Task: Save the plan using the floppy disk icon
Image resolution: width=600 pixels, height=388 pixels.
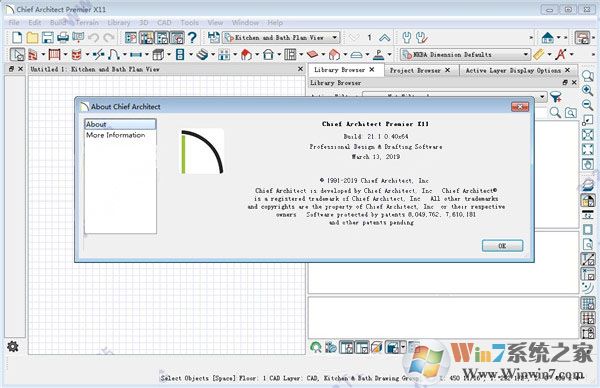Action: [x=47, y=37]
